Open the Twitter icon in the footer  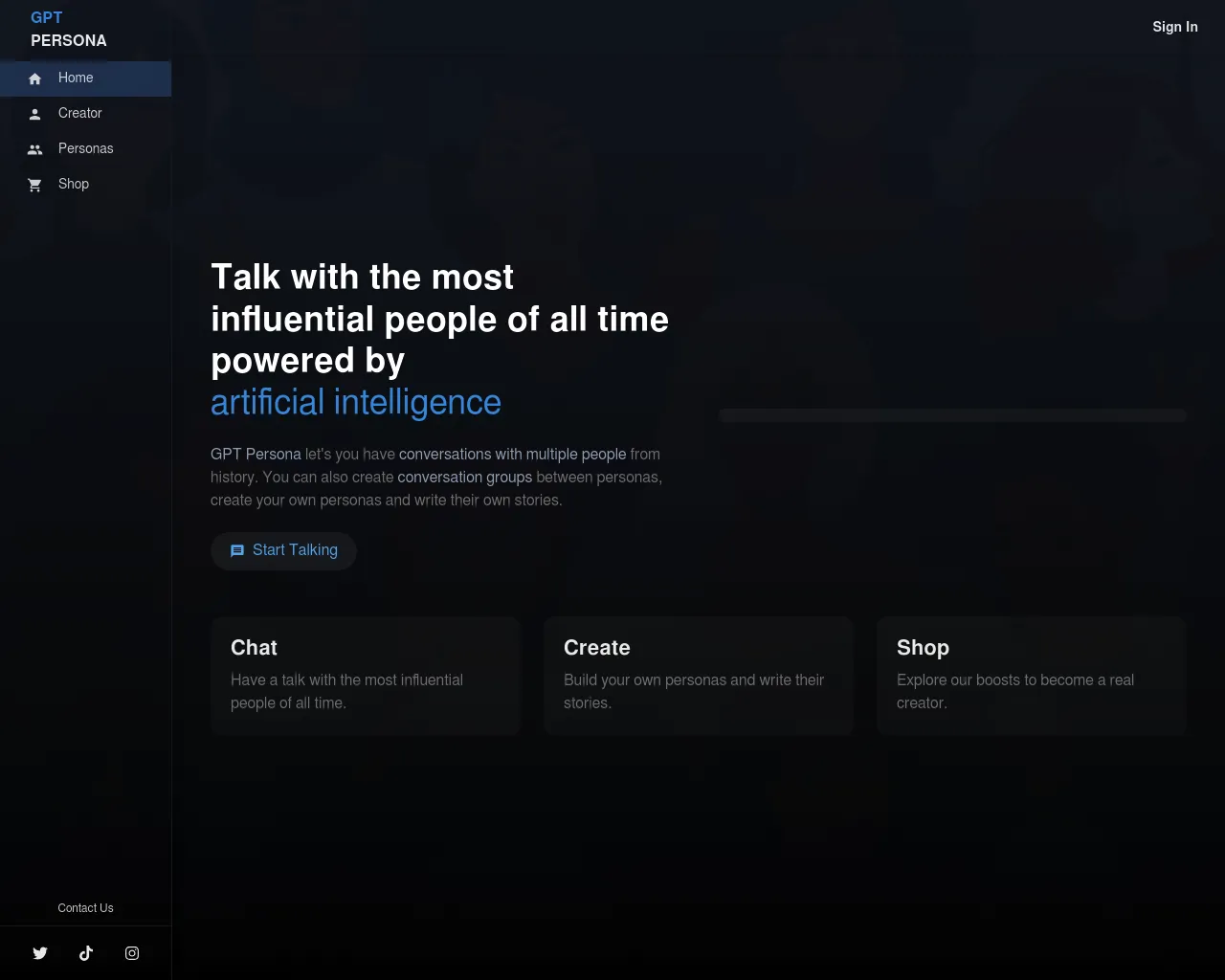point(40,952)
